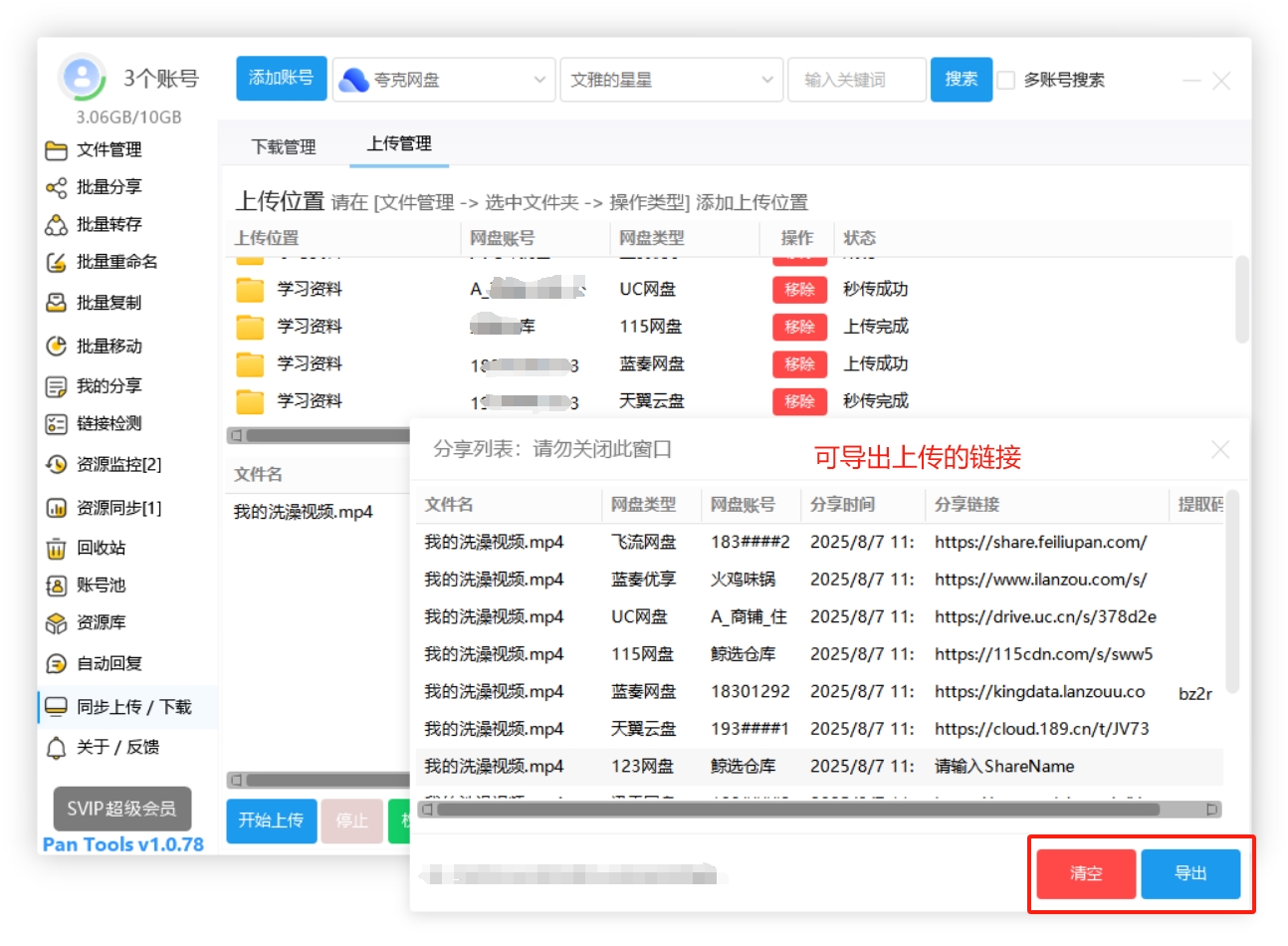1288x946 pixels.
Task: Click the SVIP超级会员 button
Action: click(121, 809)
